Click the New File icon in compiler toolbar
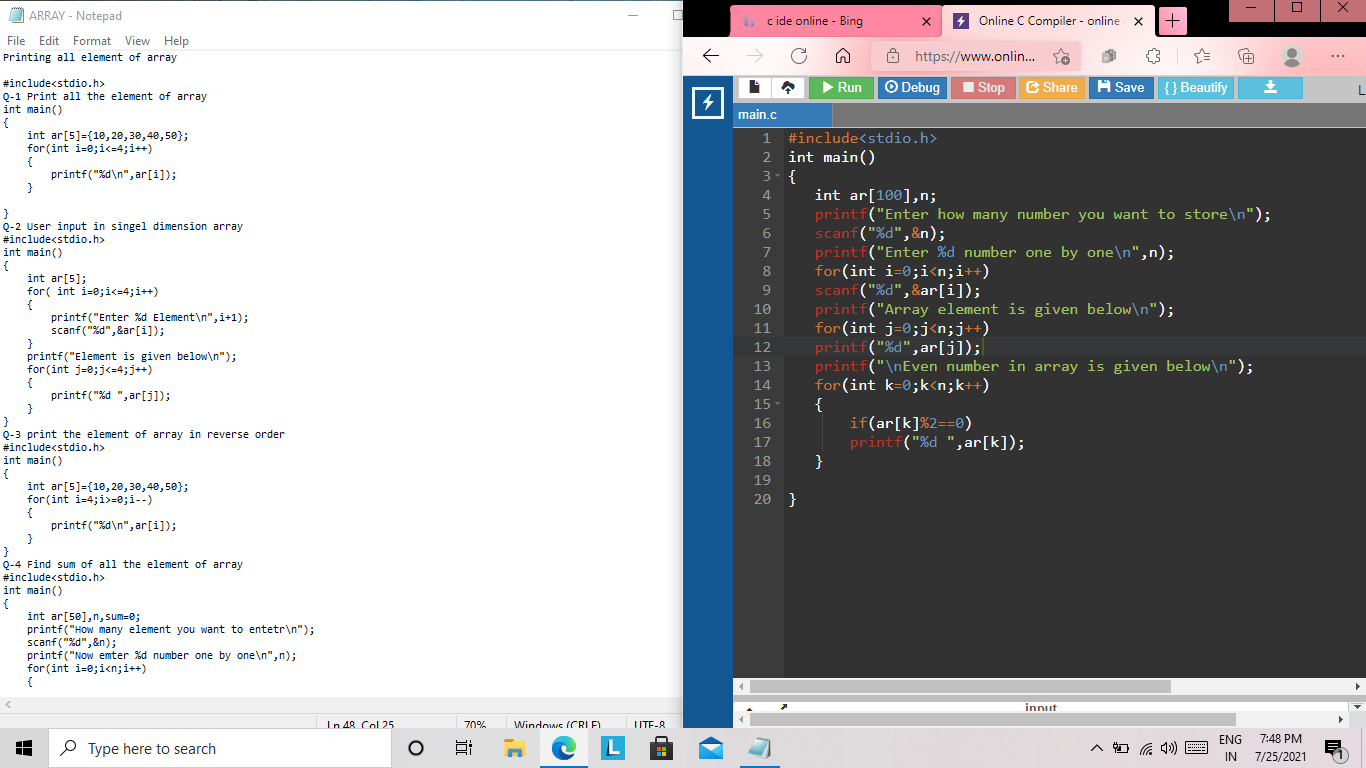 754,88
